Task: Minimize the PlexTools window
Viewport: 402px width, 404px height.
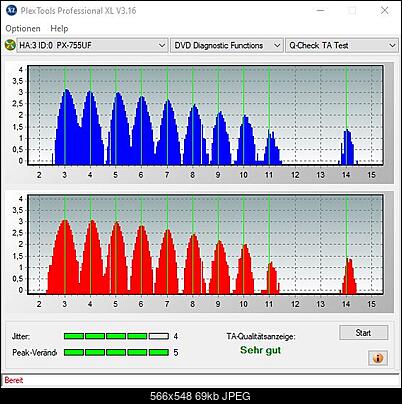Action: tap(320, 10)
